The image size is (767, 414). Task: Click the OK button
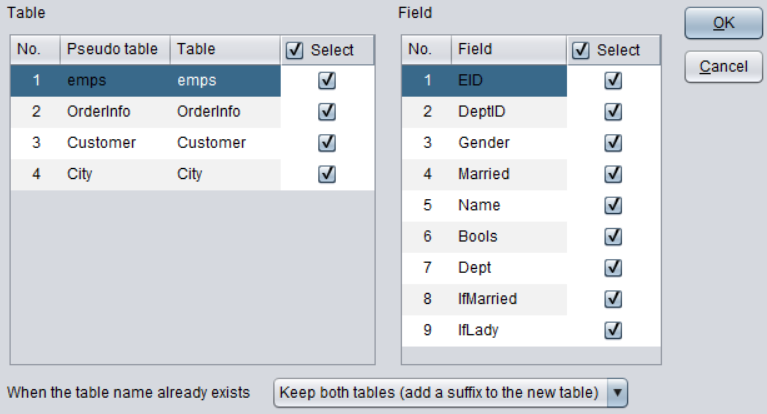tap(723, 23)
